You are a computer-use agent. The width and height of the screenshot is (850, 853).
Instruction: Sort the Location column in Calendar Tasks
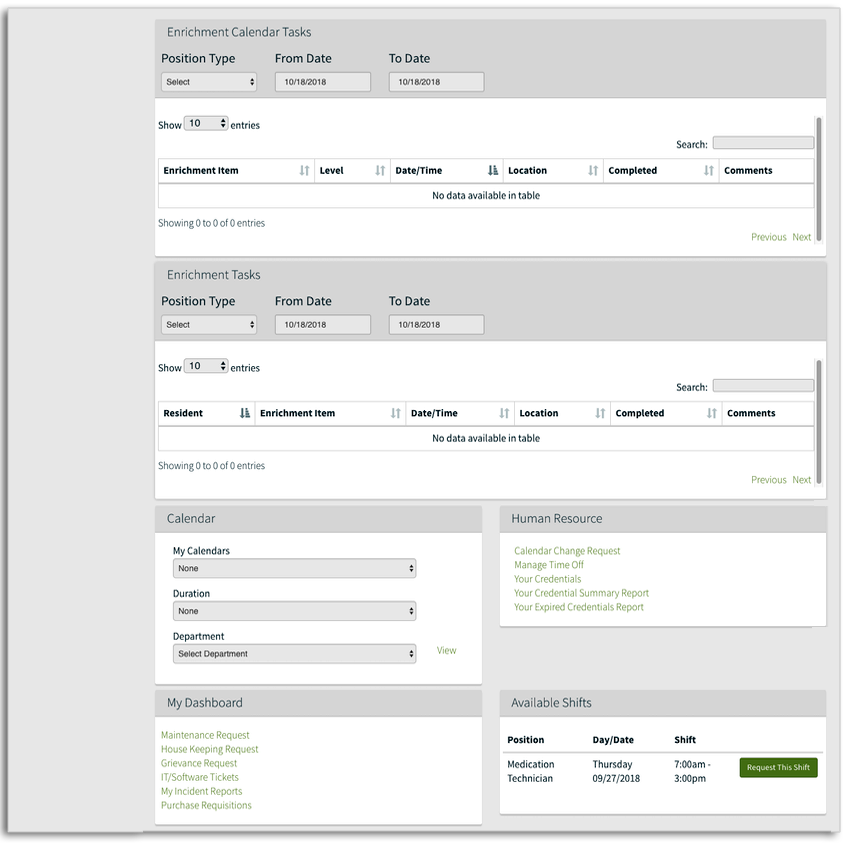591,170
